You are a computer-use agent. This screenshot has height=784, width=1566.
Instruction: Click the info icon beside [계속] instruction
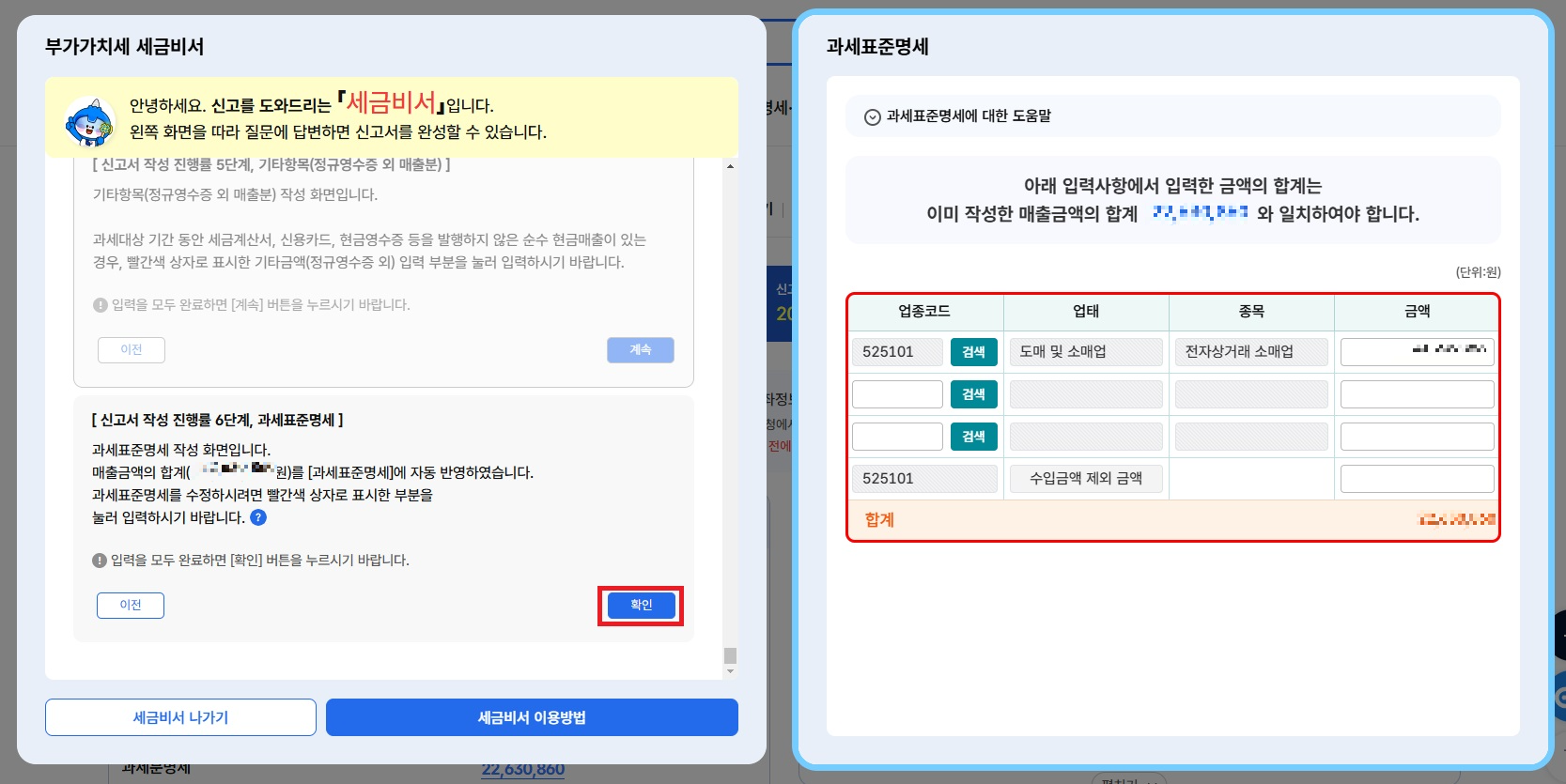(x=101, y=305)
